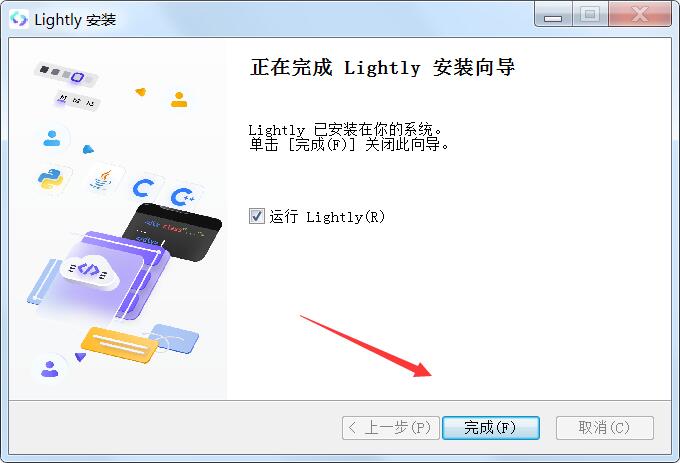Click the white cloud code icon
680x463 pixels.
click(90, 271)
